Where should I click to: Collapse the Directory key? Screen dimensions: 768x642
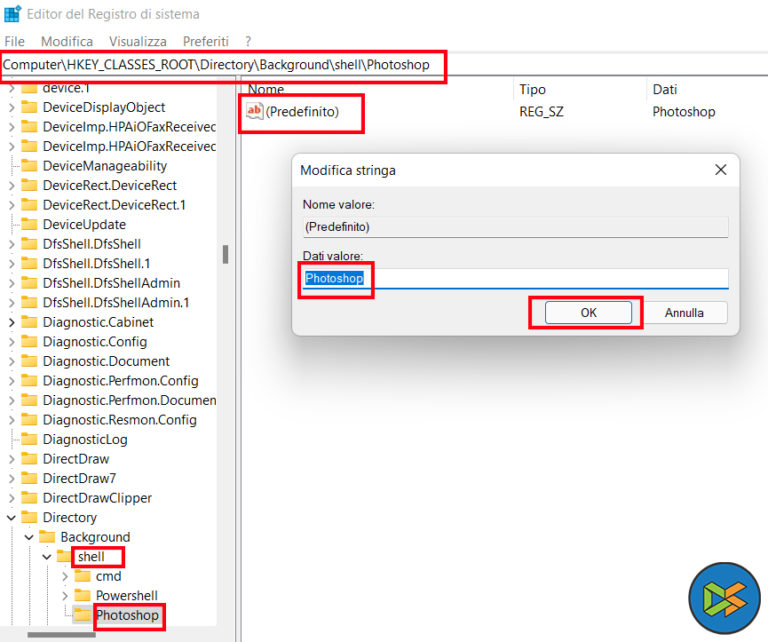11,518
